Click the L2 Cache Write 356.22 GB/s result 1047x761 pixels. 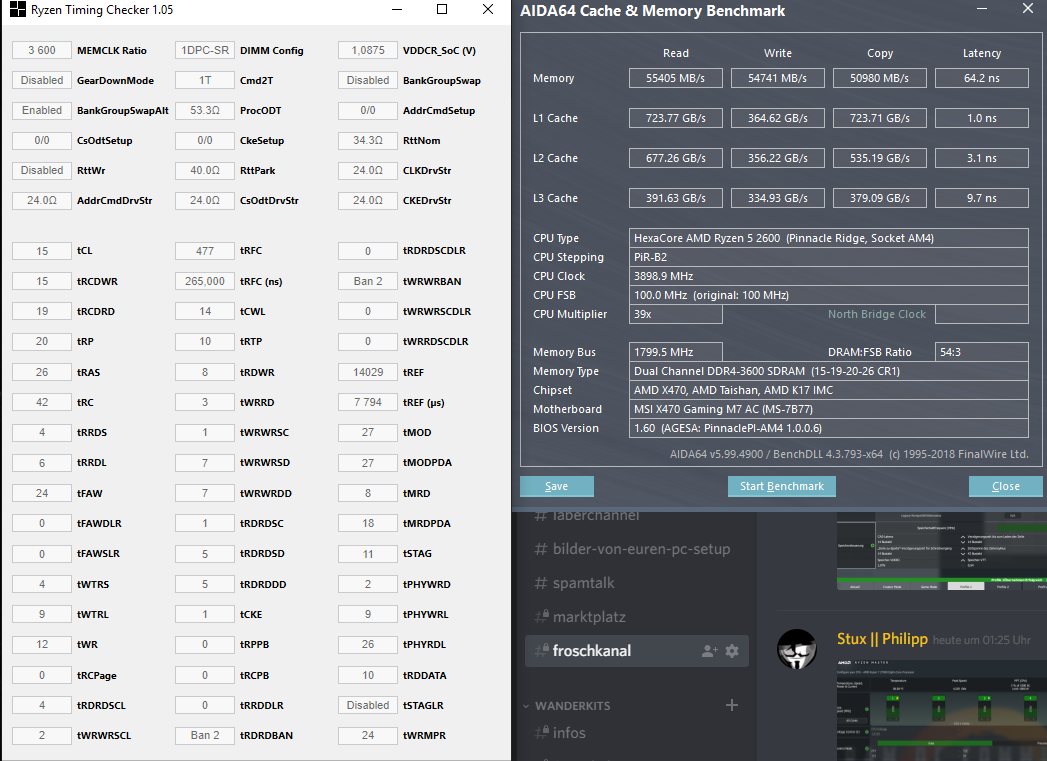(x=777, y=158)
